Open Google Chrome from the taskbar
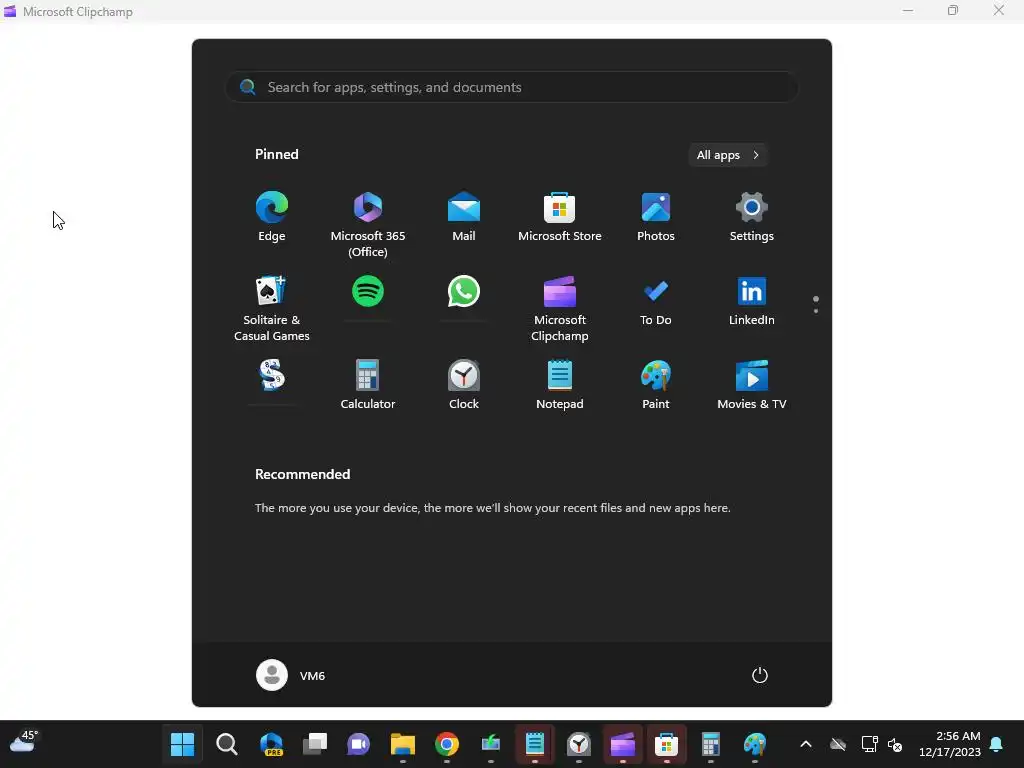1024x768 pixels. point(447,744)
